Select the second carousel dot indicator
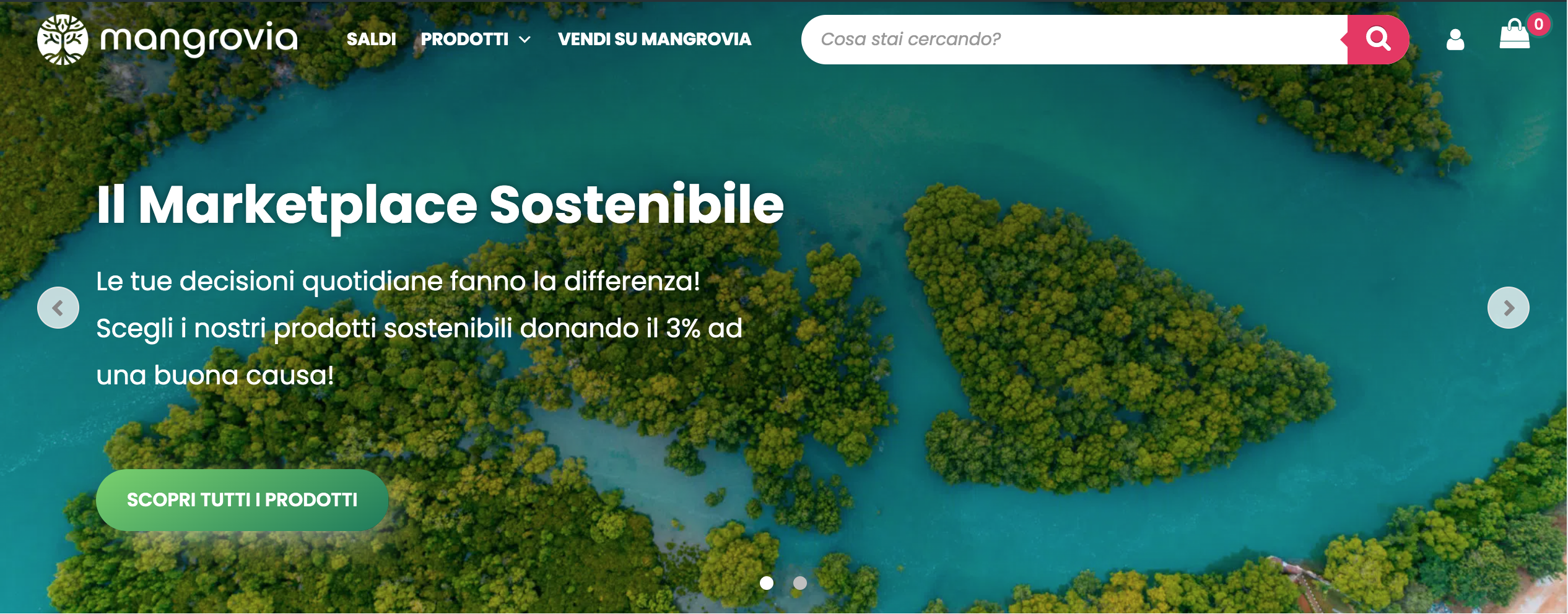 click(x=800, y=583)
